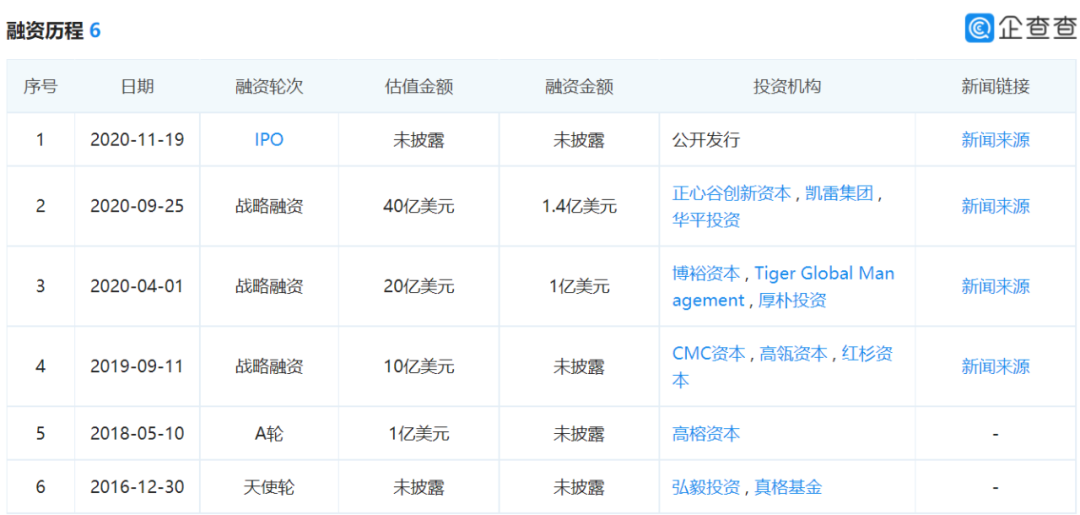1080x515 pixels.
Task: Click the 日期 column header
Action: click(137, 87)
